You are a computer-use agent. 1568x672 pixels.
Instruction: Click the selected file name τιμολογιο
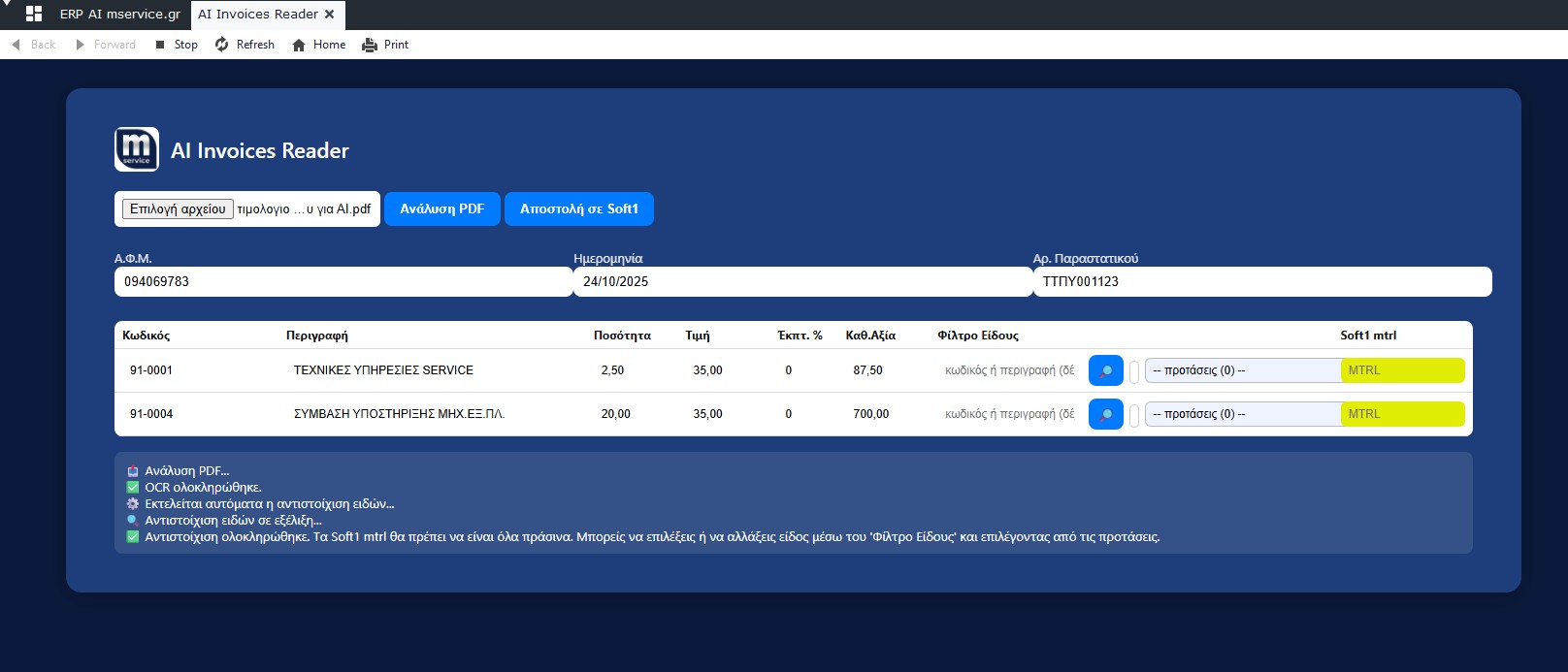(x=304, y=208)
